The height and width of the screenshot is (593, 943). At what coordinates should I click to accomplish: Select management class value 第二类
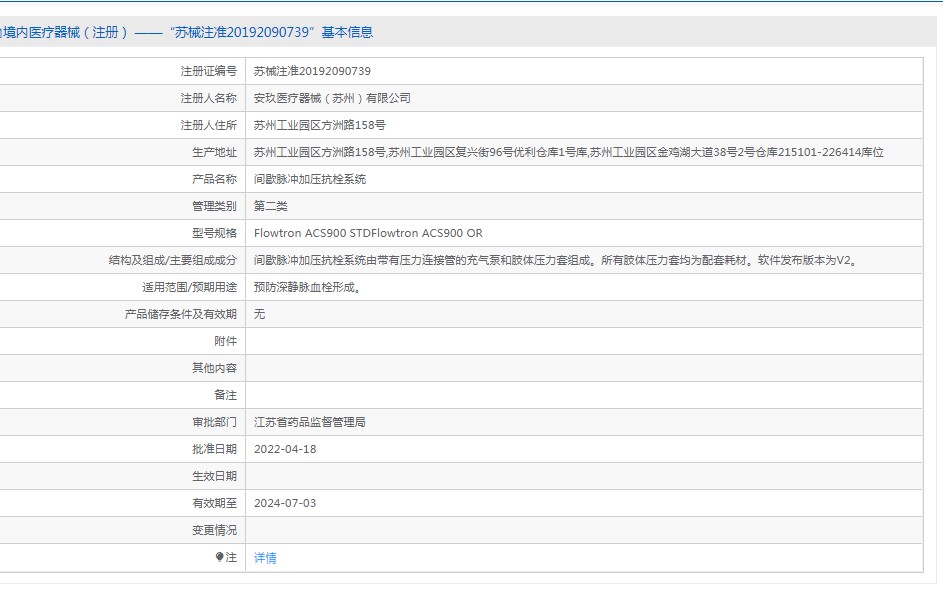pyautogui.click(x=271, y=206)
